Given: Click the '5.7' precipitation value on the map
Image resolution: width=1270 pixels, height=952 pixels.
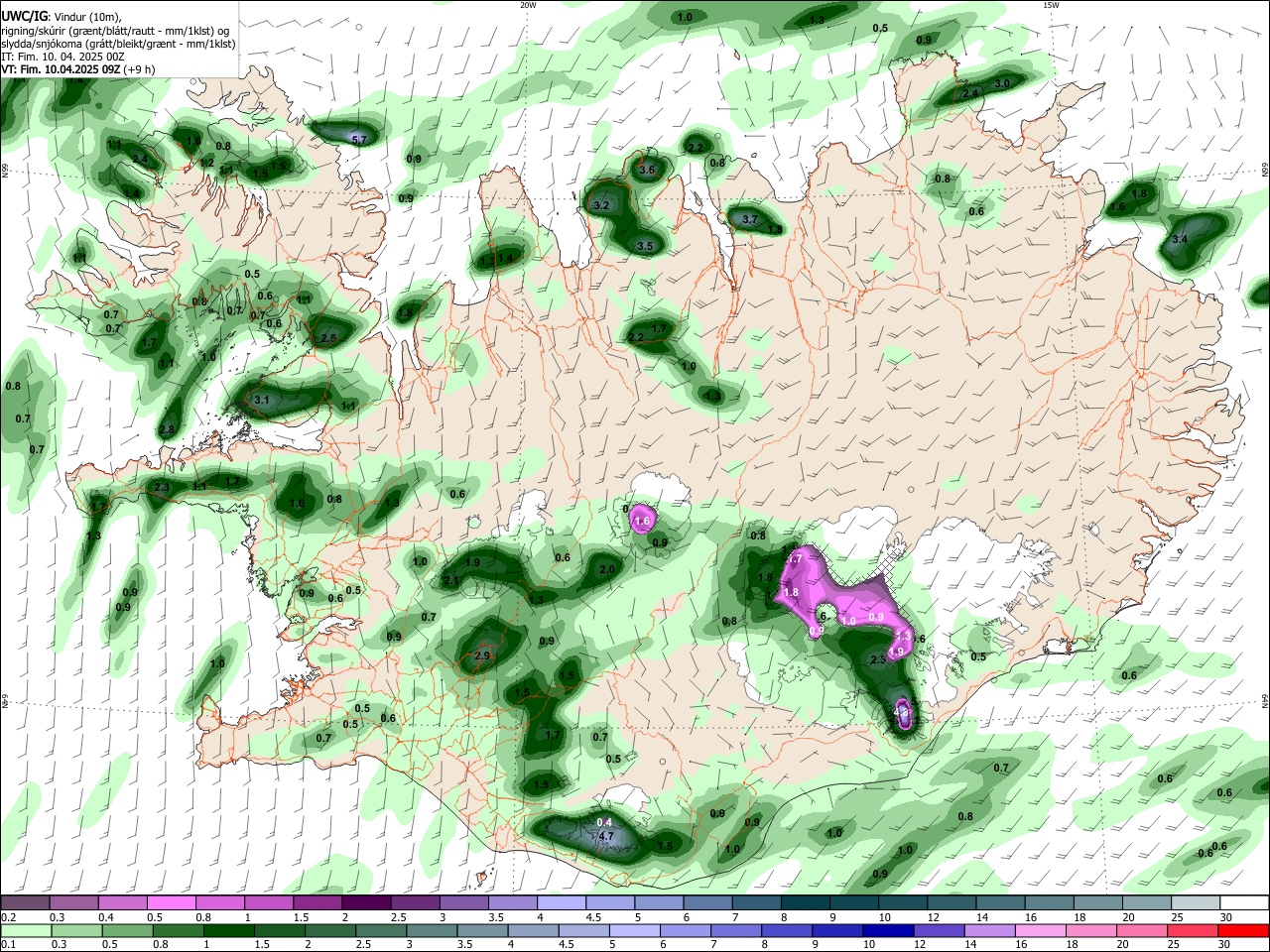Looking at the screenshot, I should click(359, 140).
